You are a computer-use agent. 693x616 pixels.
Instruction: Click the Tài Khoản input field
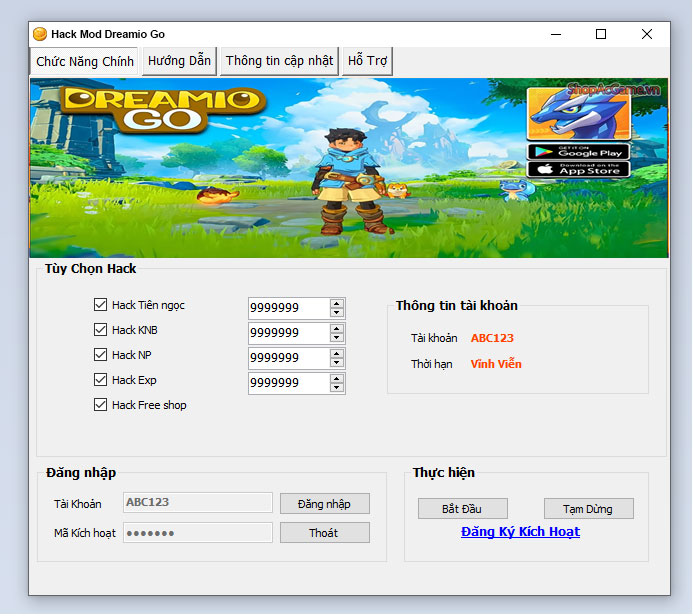198,502
